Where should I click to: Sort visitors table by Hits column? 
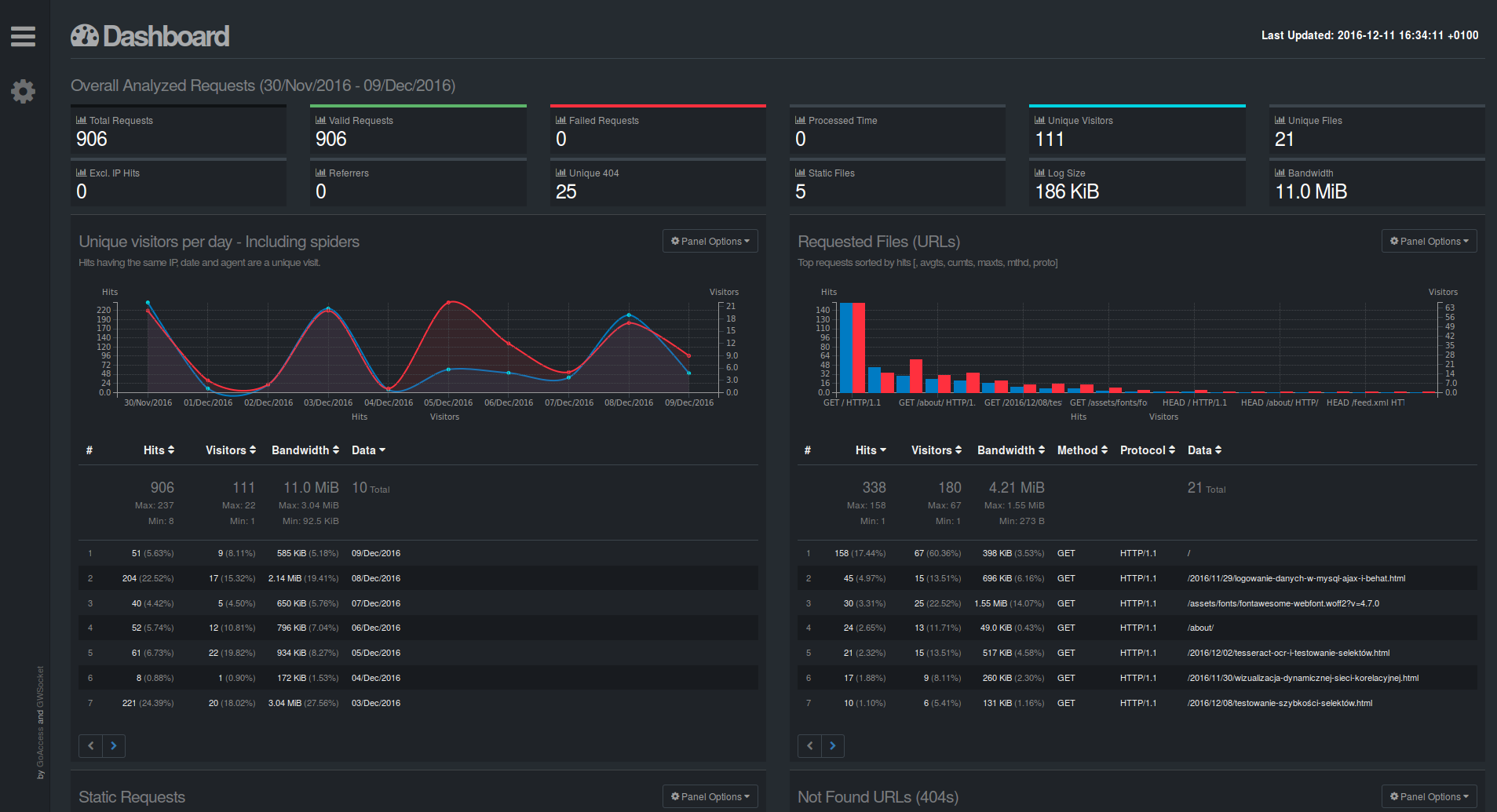[159, 450]
